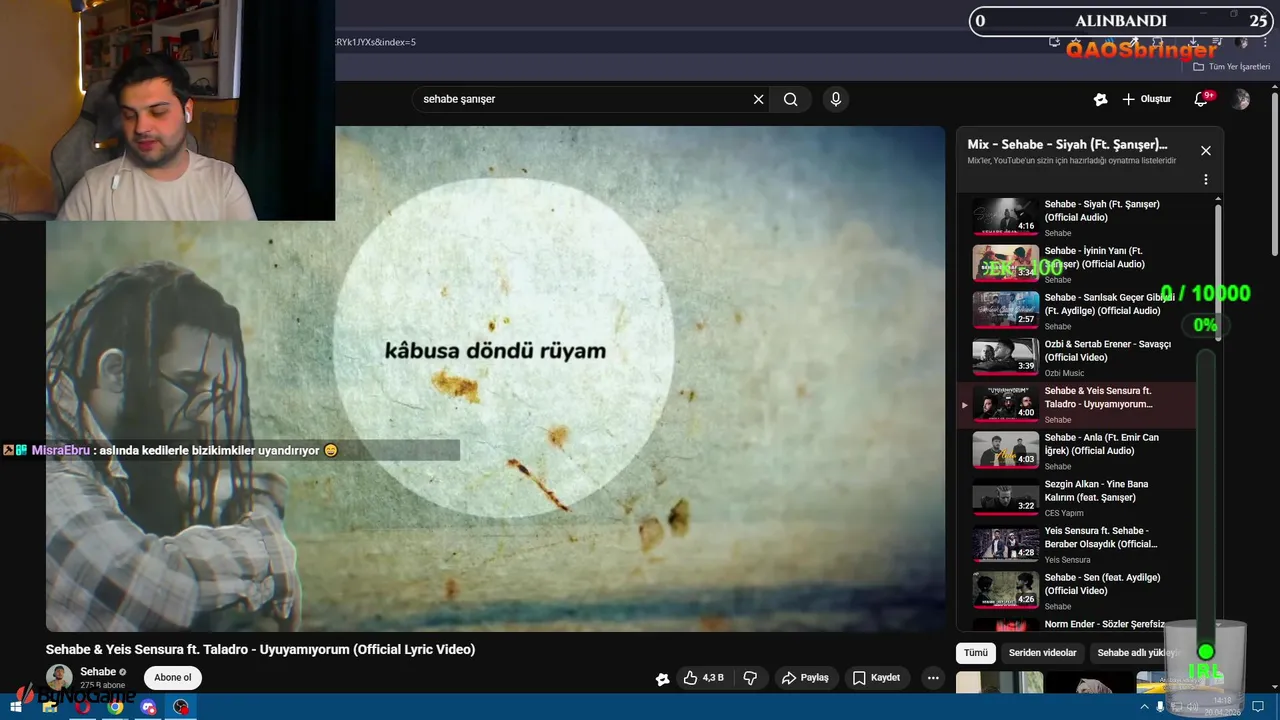The image size is (1280, 720).
Task: Switch to Chrome in taskbar
Action: coord(115,706)
